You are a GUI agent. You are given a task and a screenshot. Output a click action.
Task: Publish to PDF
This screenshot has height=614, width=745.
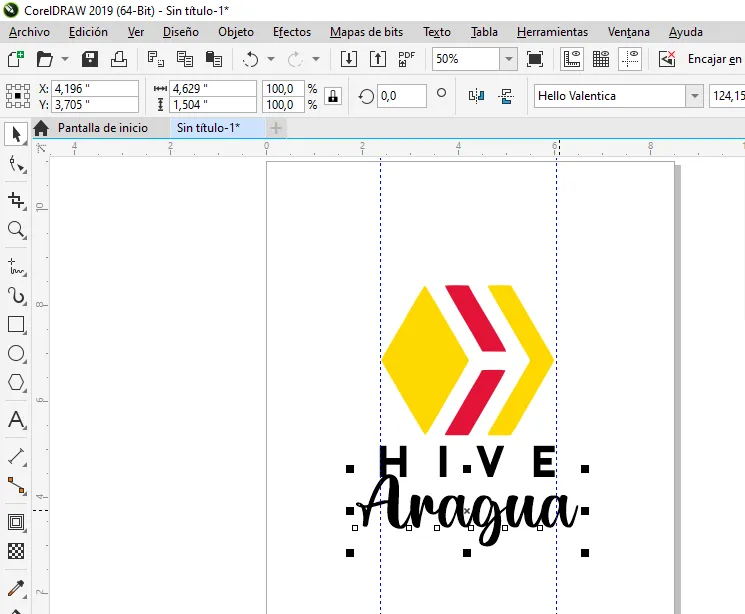point(407,59)
